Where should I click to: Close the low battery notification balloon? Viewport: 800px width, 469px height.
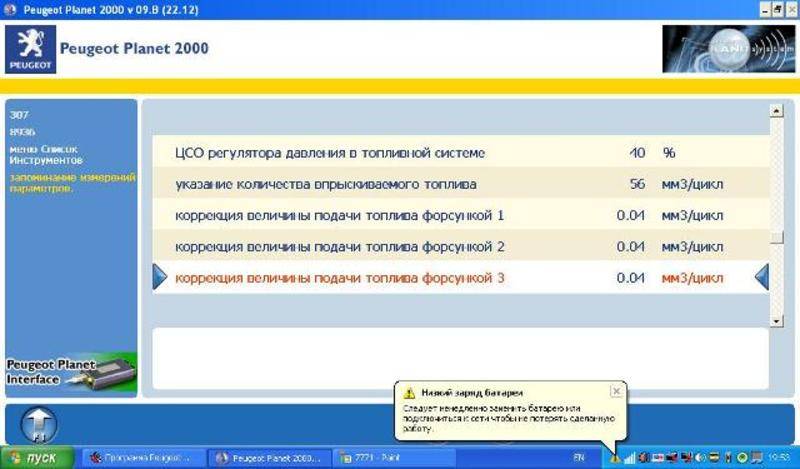(616, 391)
